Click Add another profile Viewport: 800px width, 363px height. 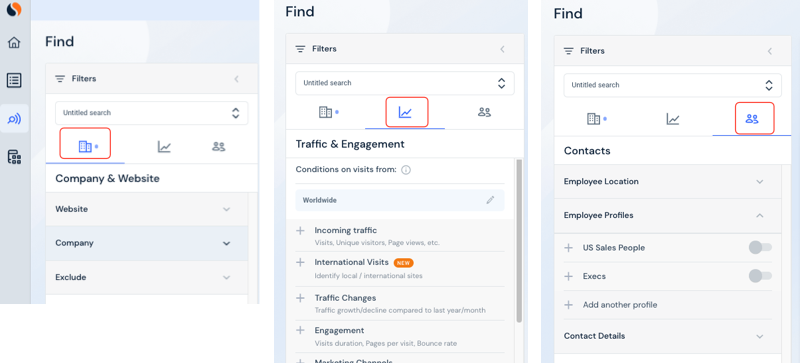[x=620, y=305]
